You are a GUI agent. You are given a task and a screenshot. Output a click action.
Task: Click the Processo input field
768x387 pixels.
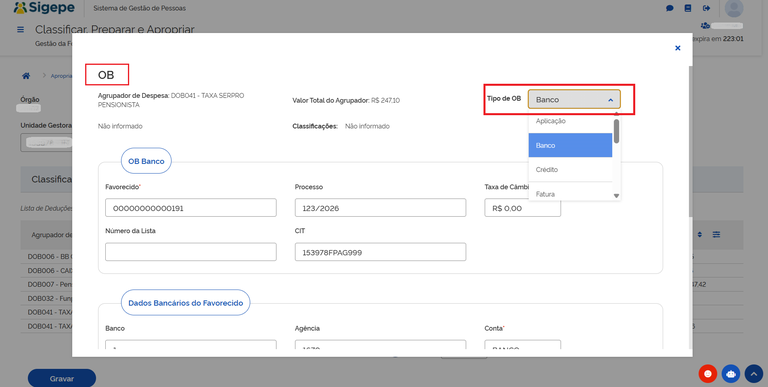point(380,208)
